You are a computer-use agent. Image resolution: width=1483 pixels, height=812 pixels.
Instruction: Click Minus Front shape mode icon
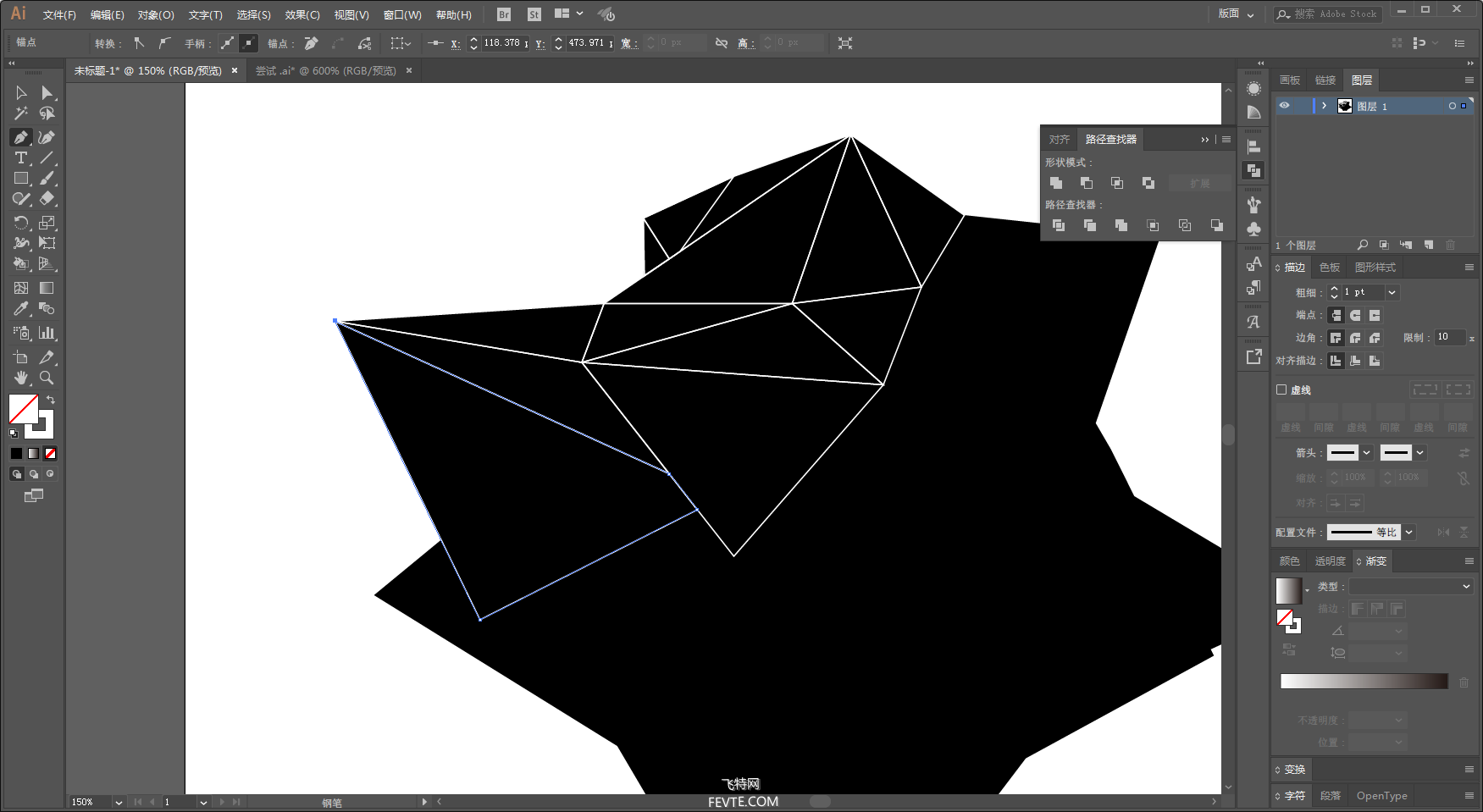[1087, 183]
